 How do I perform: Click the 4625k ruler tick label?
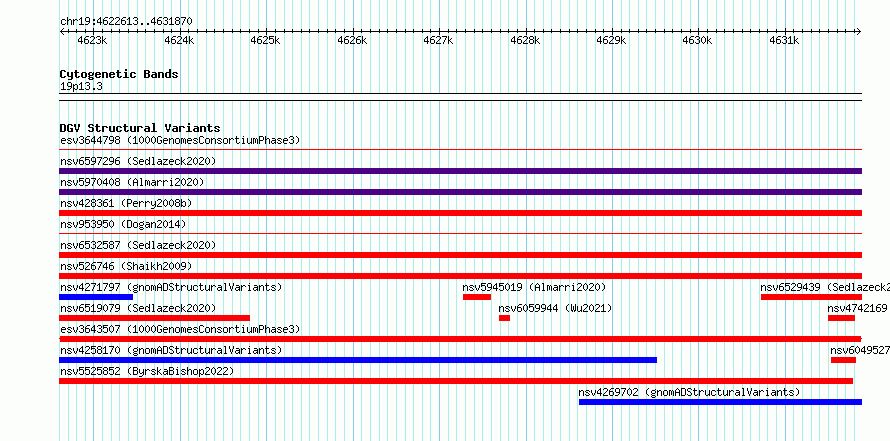[265, 40]
